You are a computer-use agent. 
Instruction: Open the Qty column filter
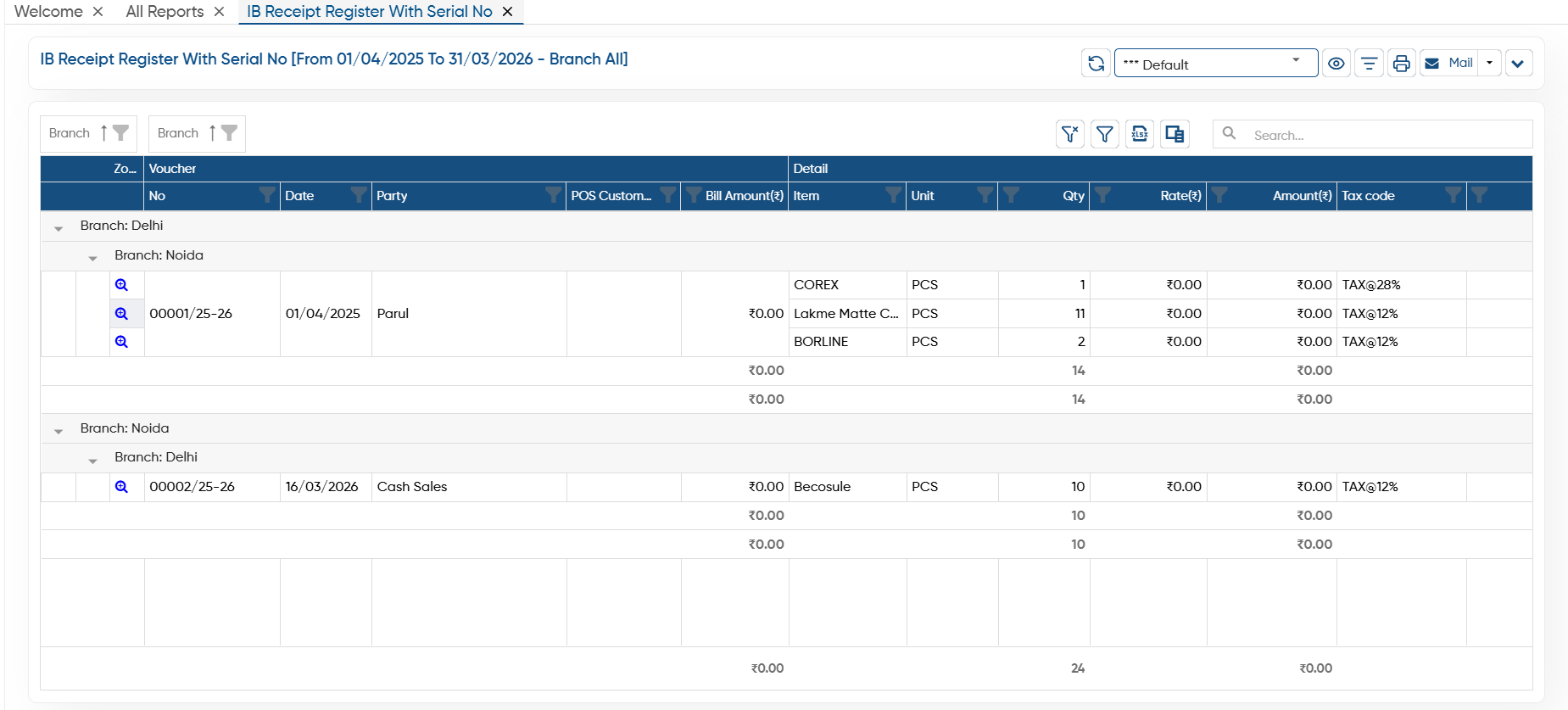[x=1011, y=196]
